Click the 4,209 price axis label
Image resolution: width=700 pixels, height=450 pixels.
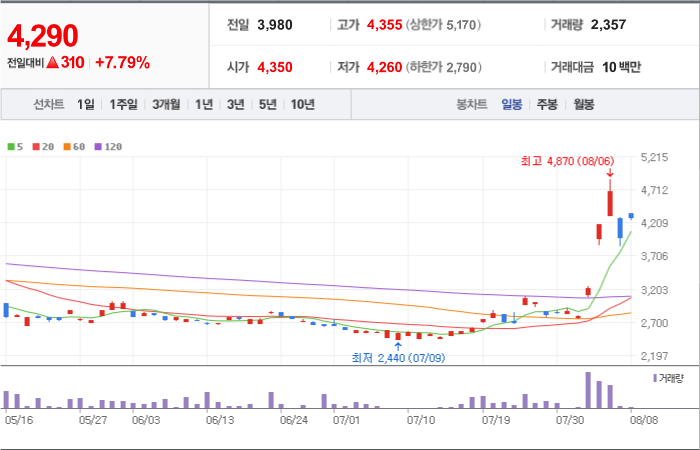click(x=654, y=223)
